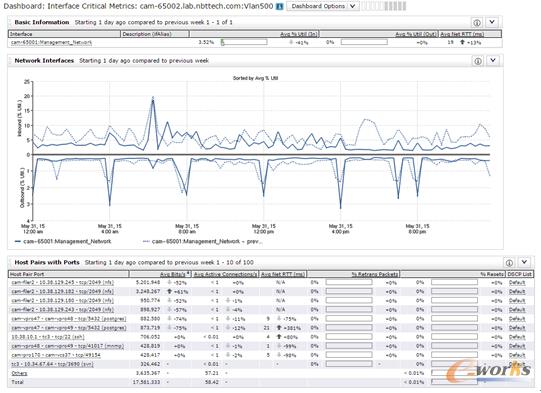Sort Host Pairs by Avg Net RTT (ms)

click(x=283, y=274)
